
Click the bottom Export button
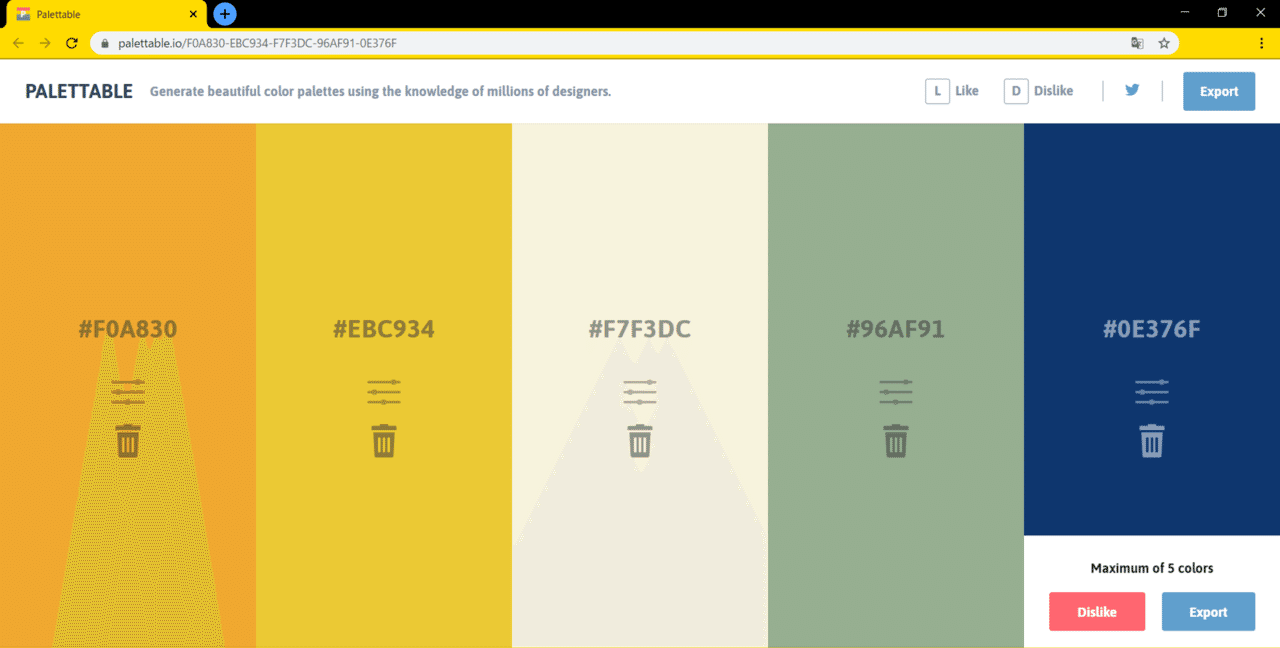click(x=1208, y=612)
